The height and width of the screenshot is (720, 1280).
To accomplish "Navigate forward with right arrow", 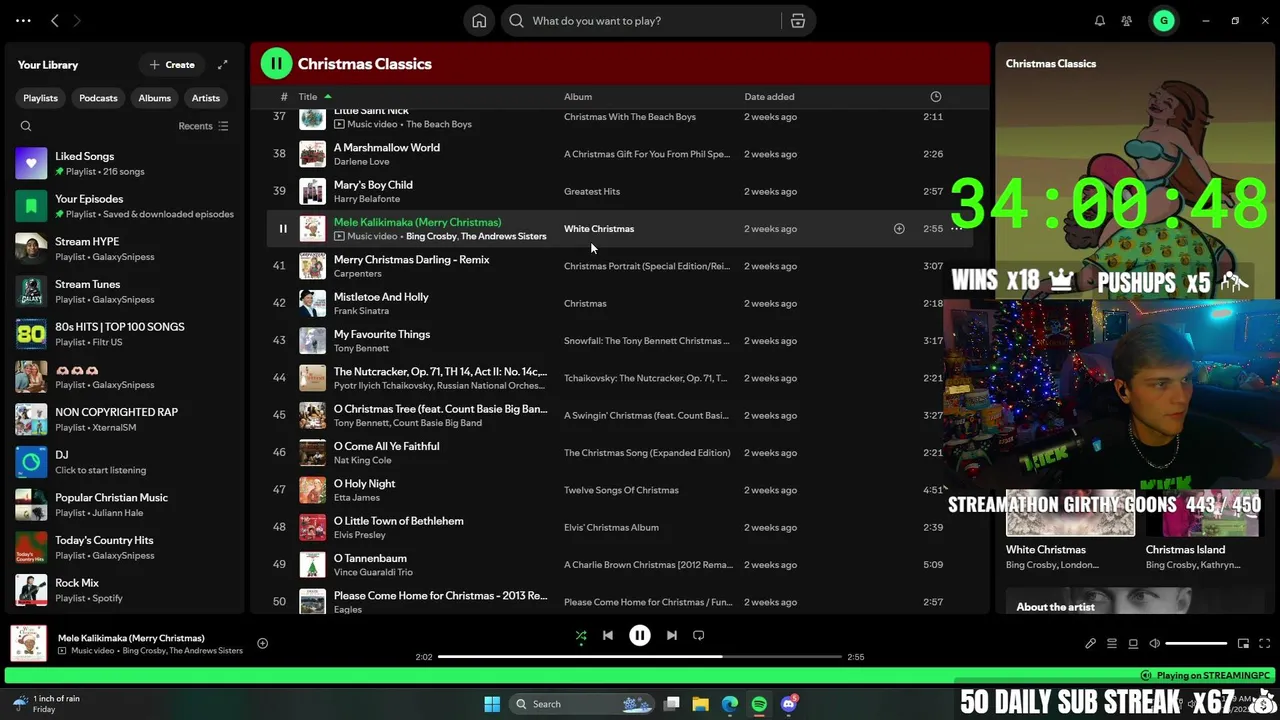I will click(x=77, y=21).
